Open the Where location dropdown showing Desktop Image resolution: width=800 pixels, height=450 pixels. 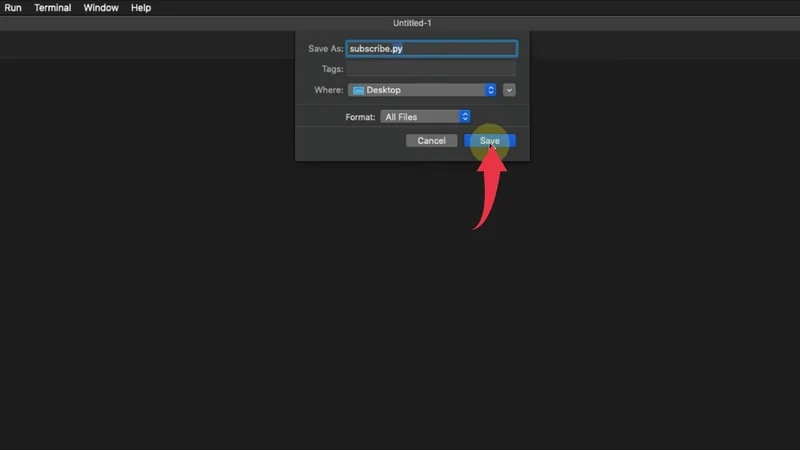pyautogui.click(x=422, y=90)
